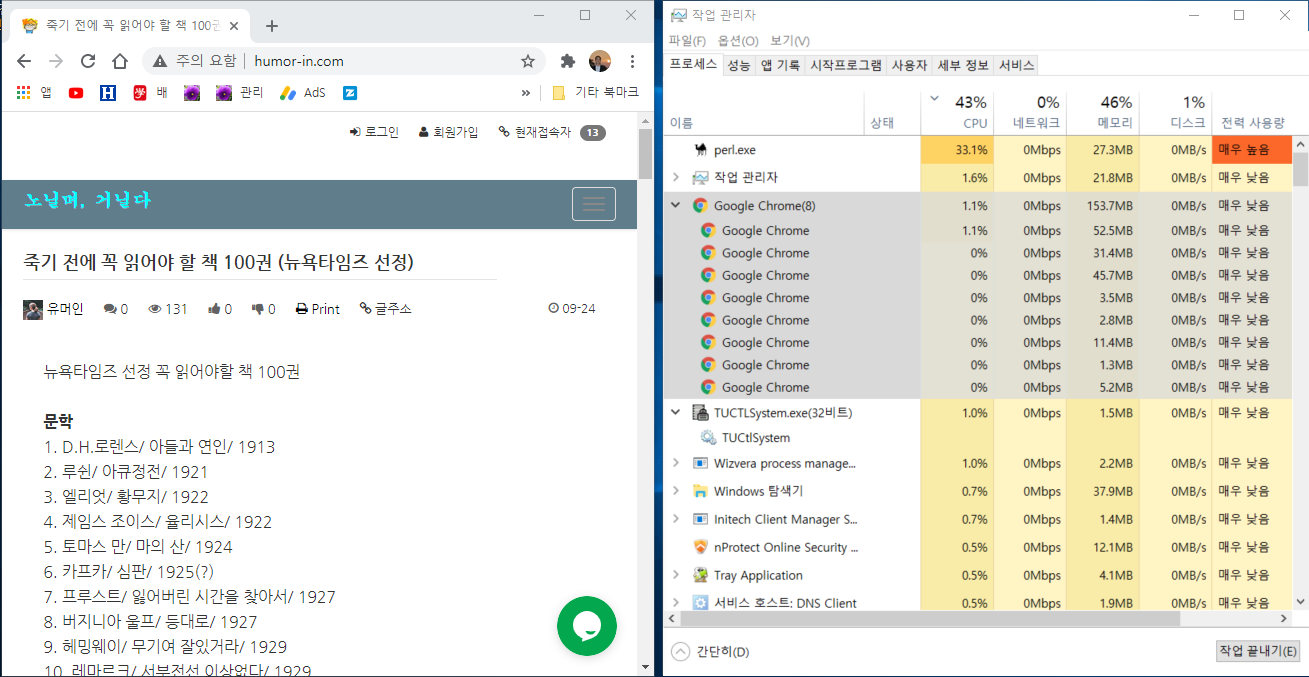Switch to the 사용자 tab
1309x677 pixels.
click(909, 65)
